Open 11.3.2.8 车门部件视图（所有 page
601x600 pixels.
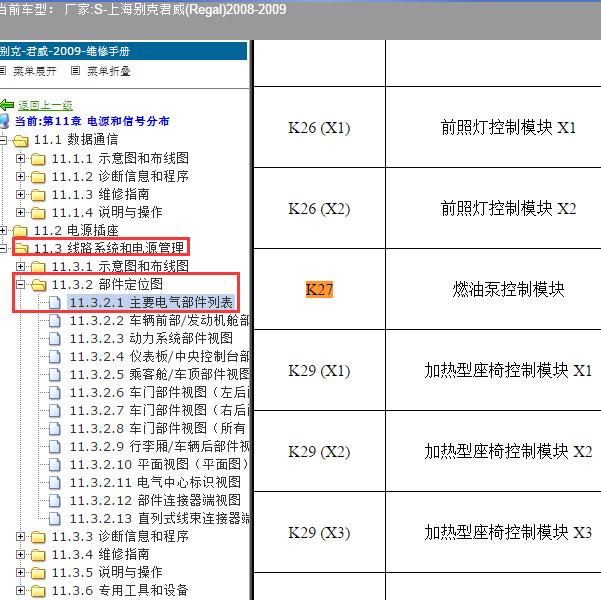tap(158, 428)
